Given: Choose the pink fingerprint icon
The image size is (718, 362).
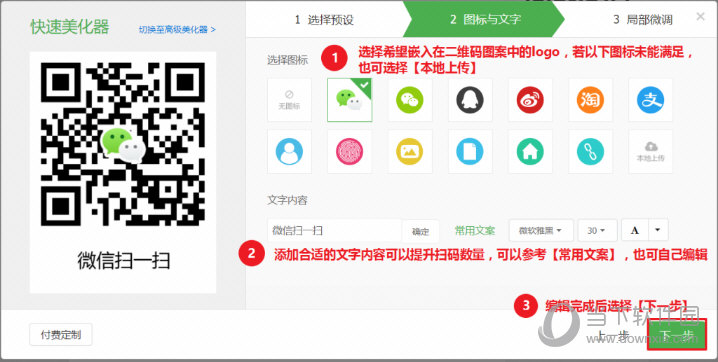Looking at the screenshot, I should (350, 151).
